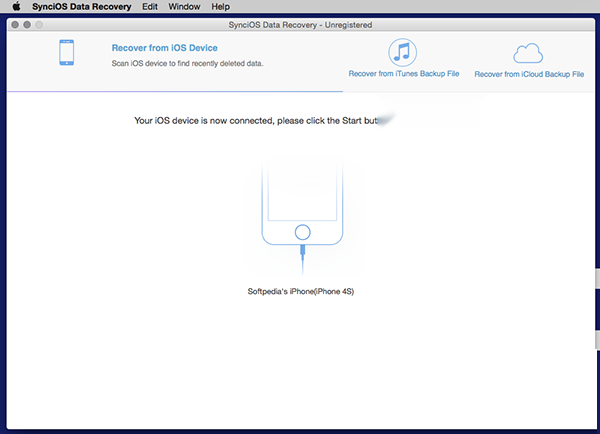The width and height of the screenshot is (600, 434).
Task: Click the iTunes music note icon
Action: [x=403, y=52]
